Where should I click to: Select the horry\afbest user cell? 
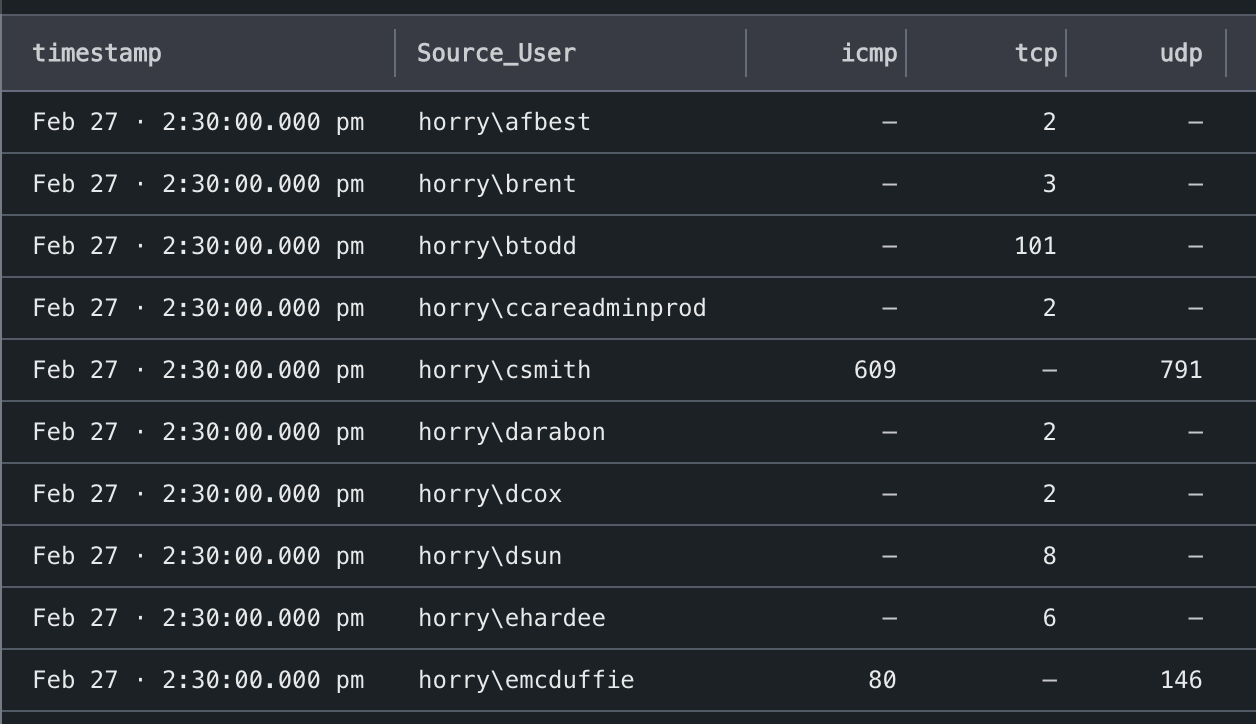pos(504,122)
